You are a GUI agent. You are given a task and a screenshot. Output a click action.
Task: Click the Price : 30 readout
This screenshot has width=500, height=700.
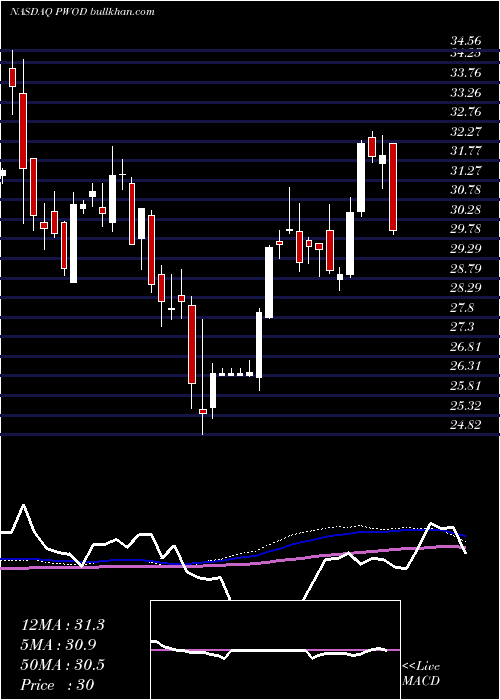tap(58, 685)
